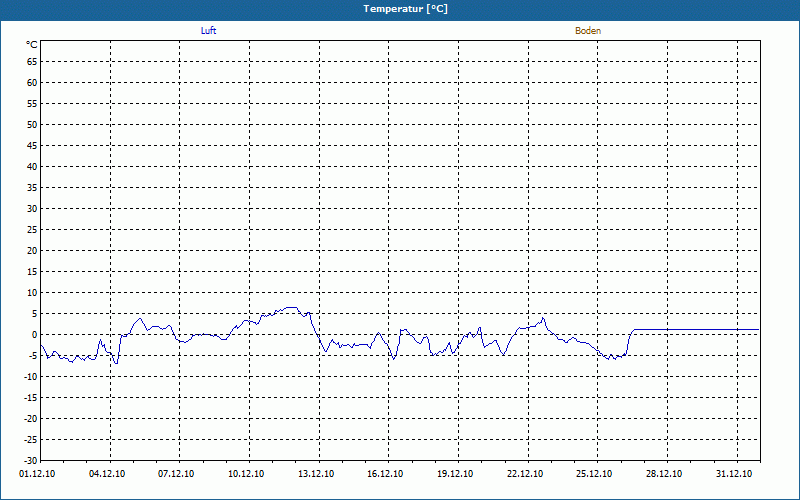The width and height of the screenshot is (800, 500).
Task: Click the -20 y-axis label
Action: click(31, 418)
